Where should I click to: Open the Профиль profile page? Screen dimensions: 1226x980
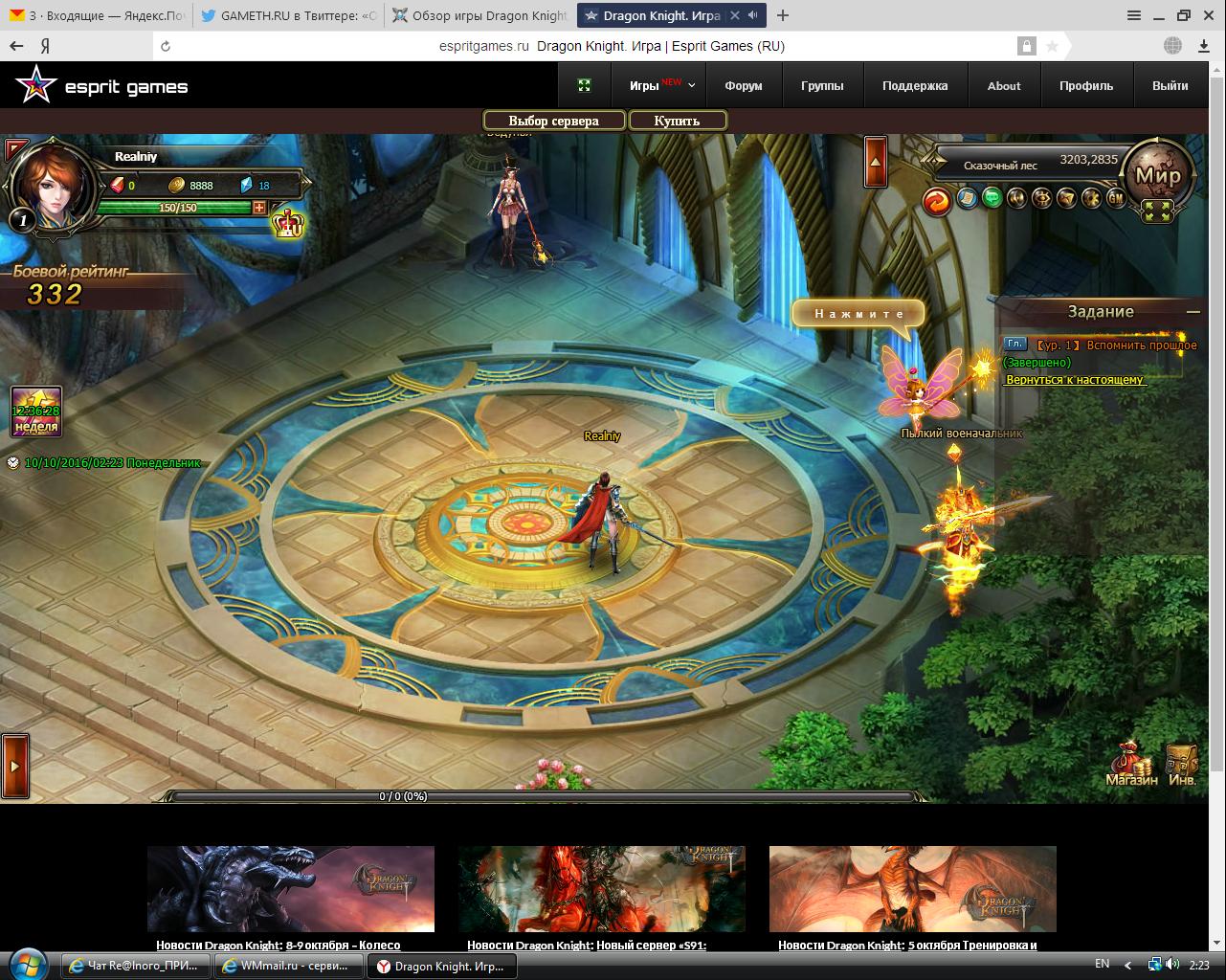(x=1086, y=85)
